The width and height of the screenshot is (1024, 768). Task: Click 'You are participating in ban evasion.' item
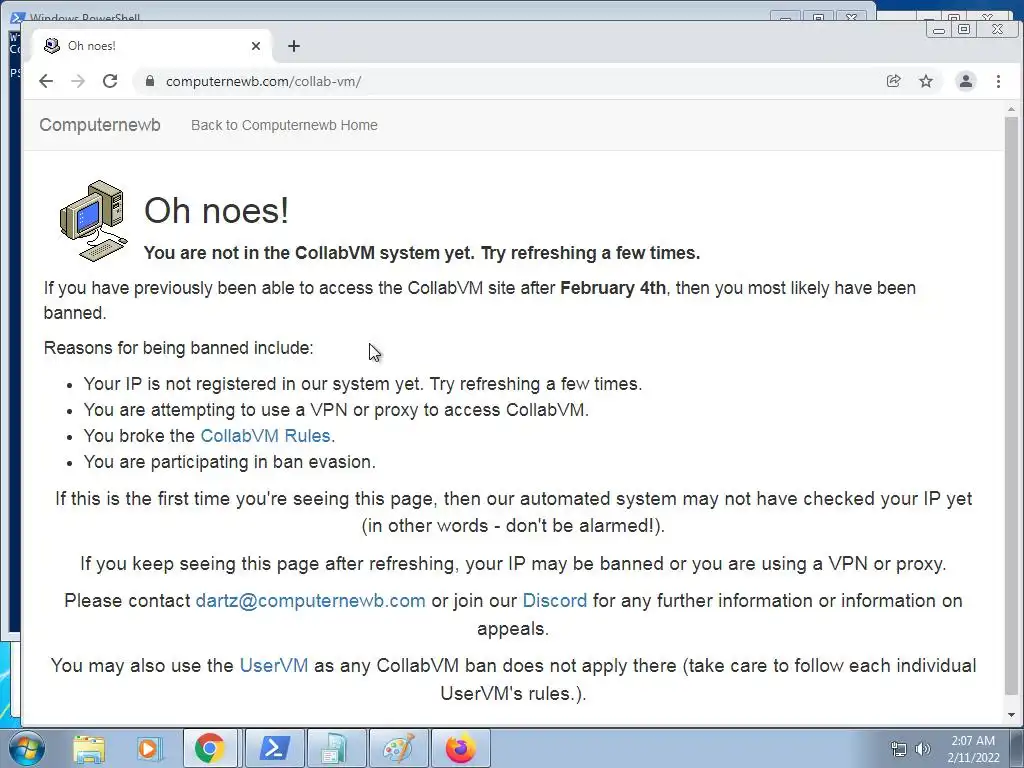click(230, 462)
